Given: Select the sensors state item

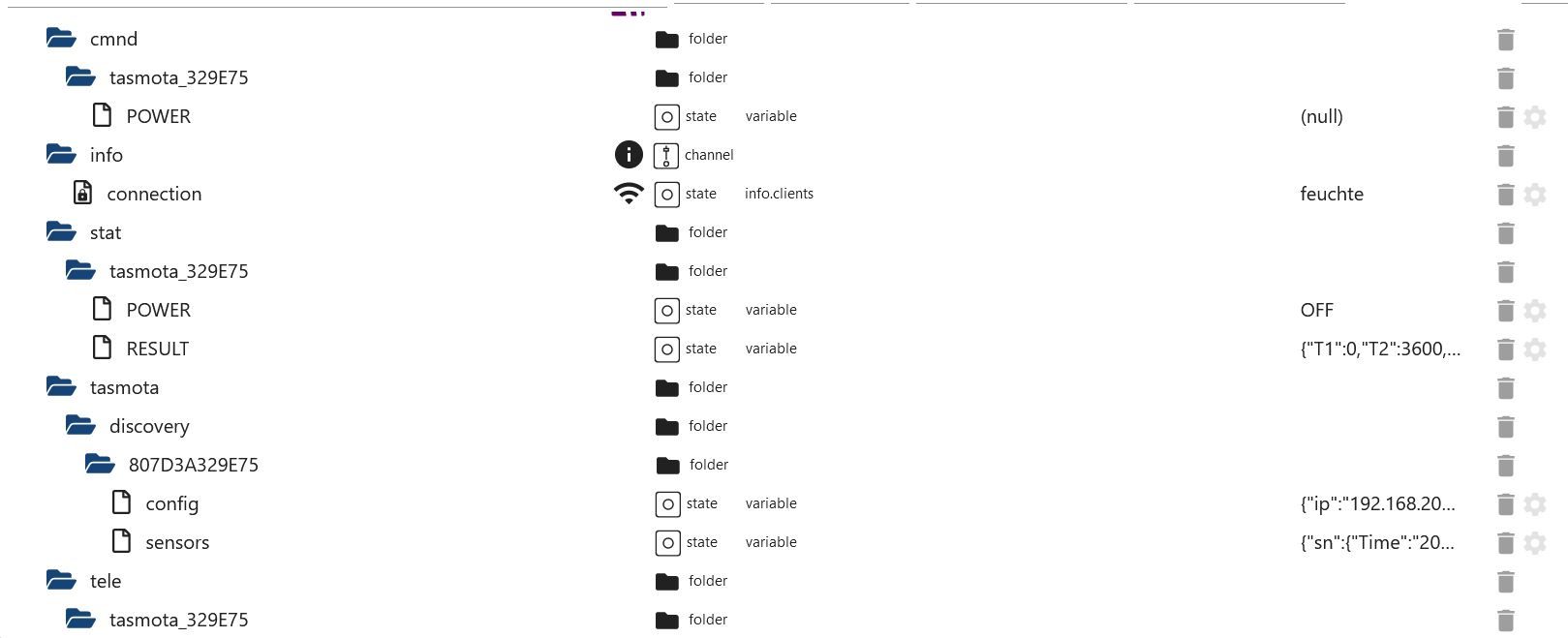Looking at the screenshot, I should [x=177, y=542].
